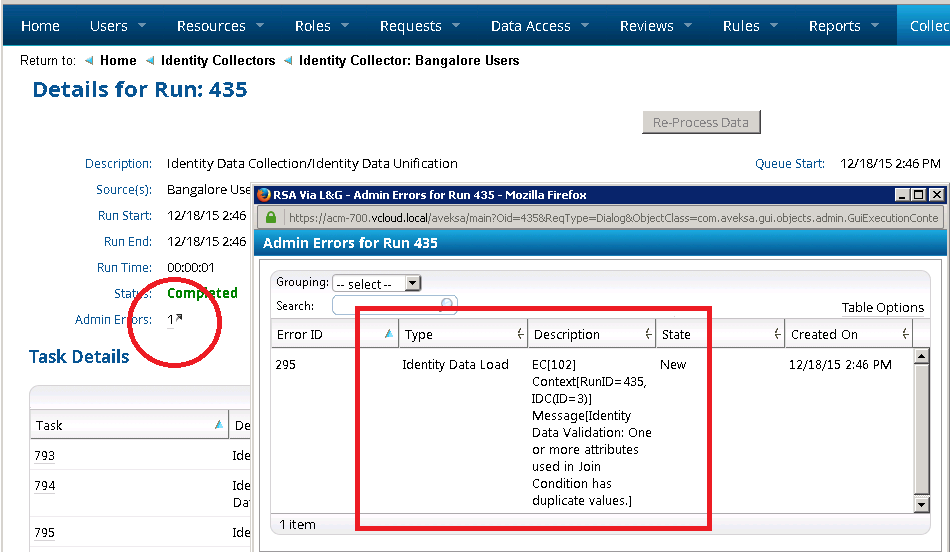950x552 pixels.
Task: Click the sort icon on Created On column
Action: [x=905, y=334]
